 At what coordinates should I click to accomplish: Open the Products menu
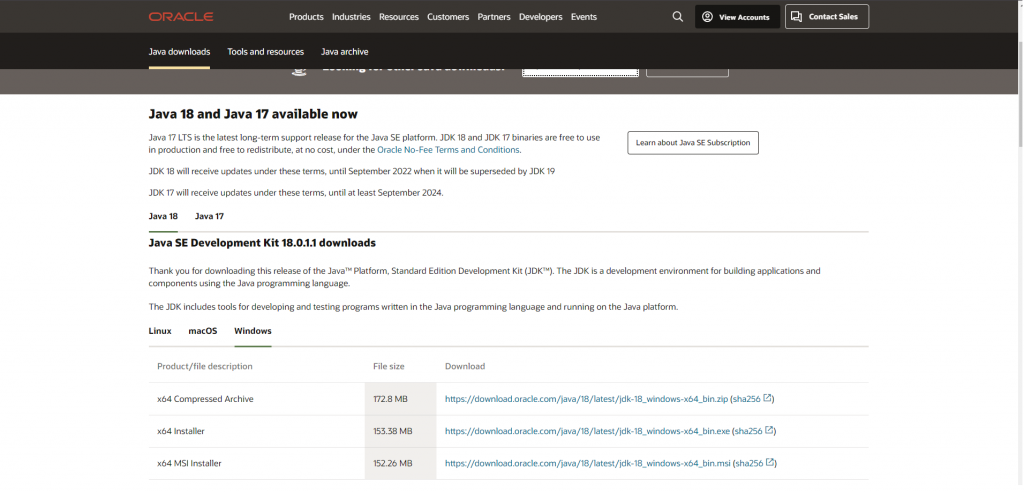[306, 17]
